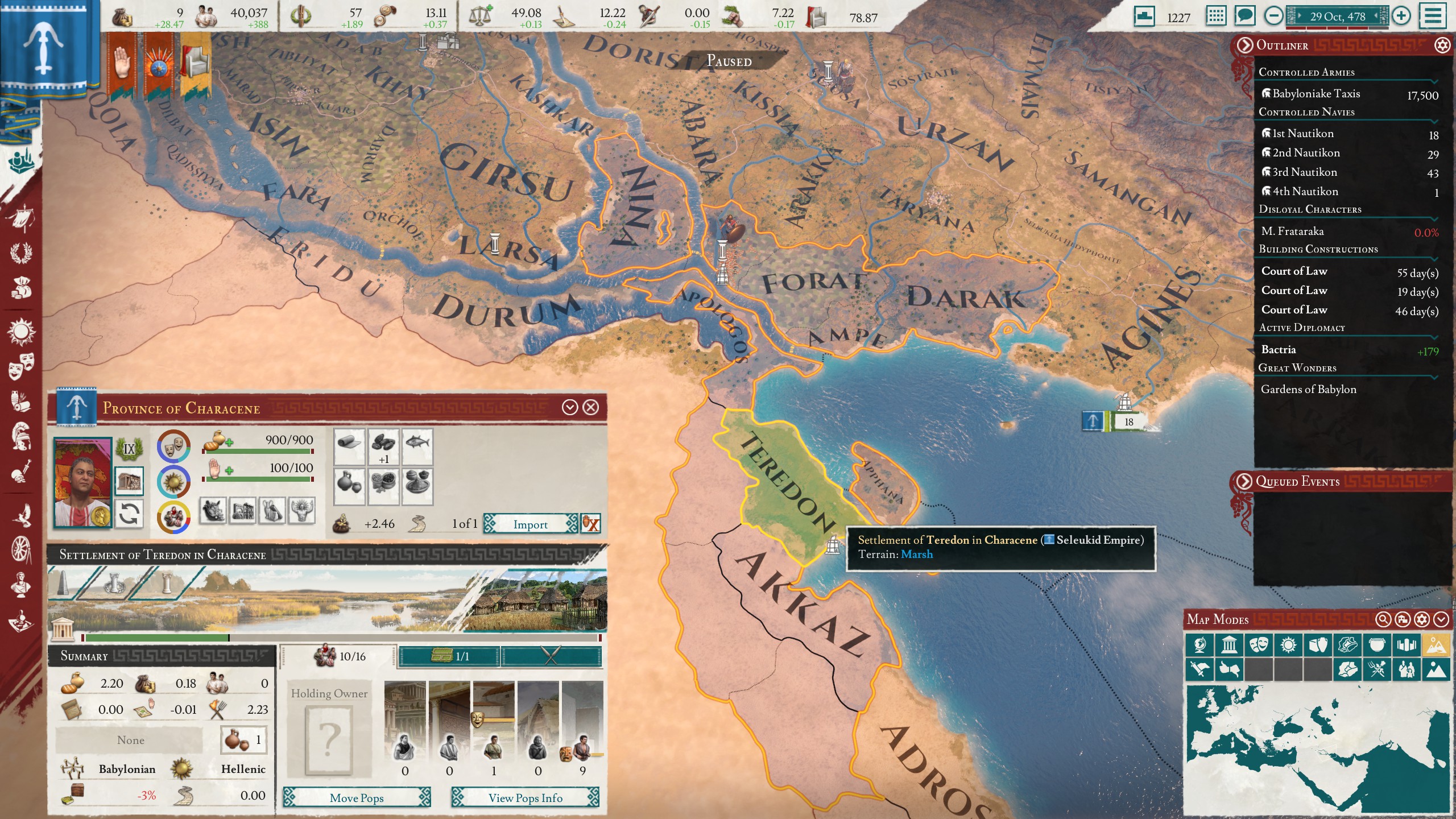Click the speed increase plus button
This screenshot has width=1456, height=819.
pos(1401,16)
